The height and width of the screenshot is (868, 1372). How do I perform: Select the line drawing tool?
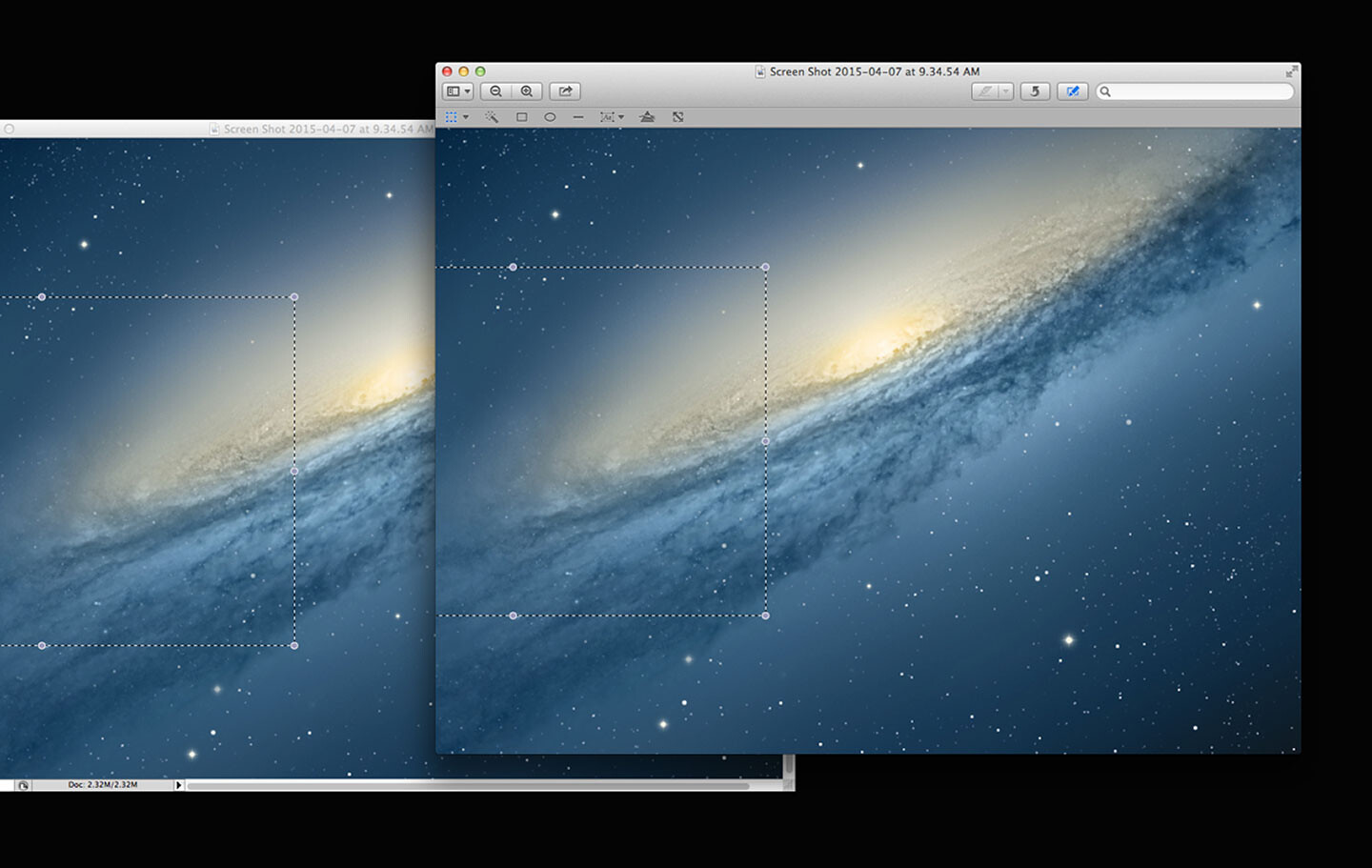[x=578, y=117]
